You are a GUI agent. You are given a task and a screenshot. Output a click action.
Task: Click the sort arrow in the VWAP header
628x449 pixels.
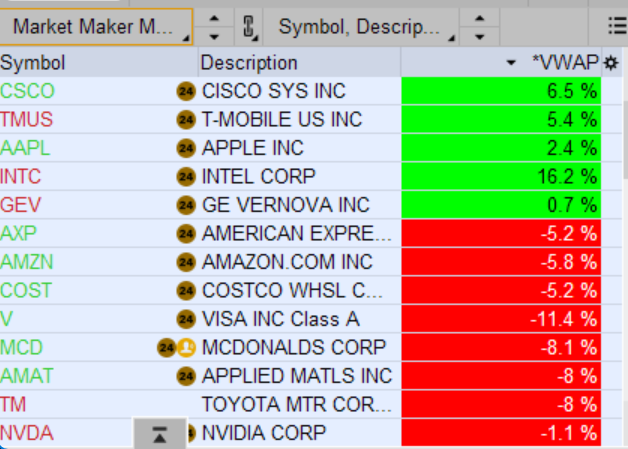(x=511, y=63)
